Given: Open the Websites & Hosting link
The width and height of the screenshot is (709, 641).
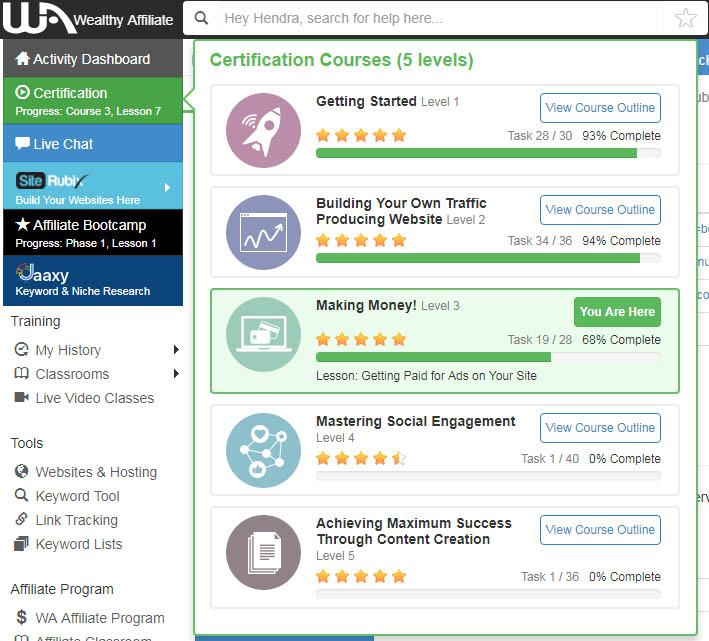Looking at the screenshot, I should pos(96,472).
